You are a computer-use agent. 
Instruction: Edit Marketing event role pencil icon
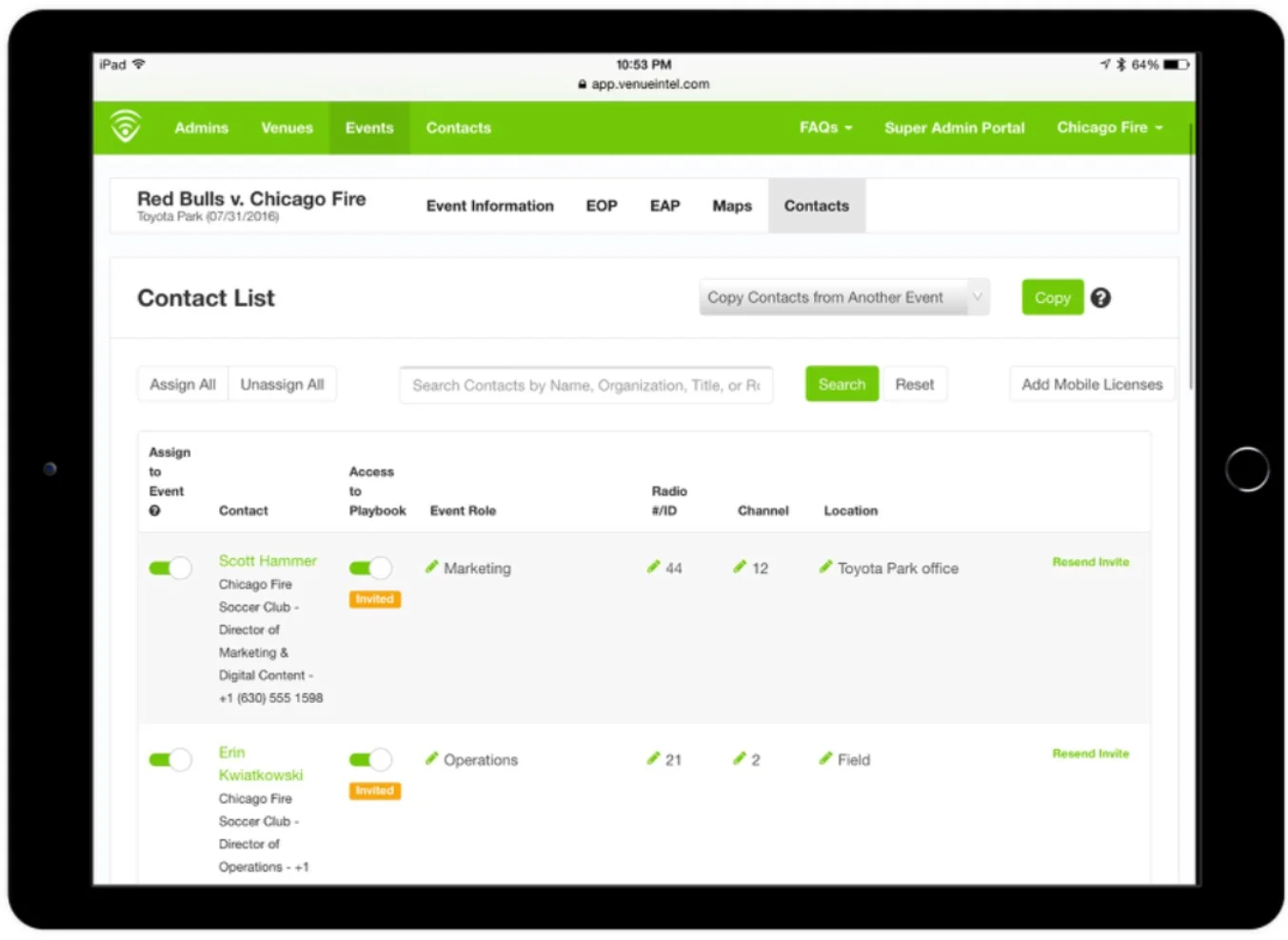point(432,567)
